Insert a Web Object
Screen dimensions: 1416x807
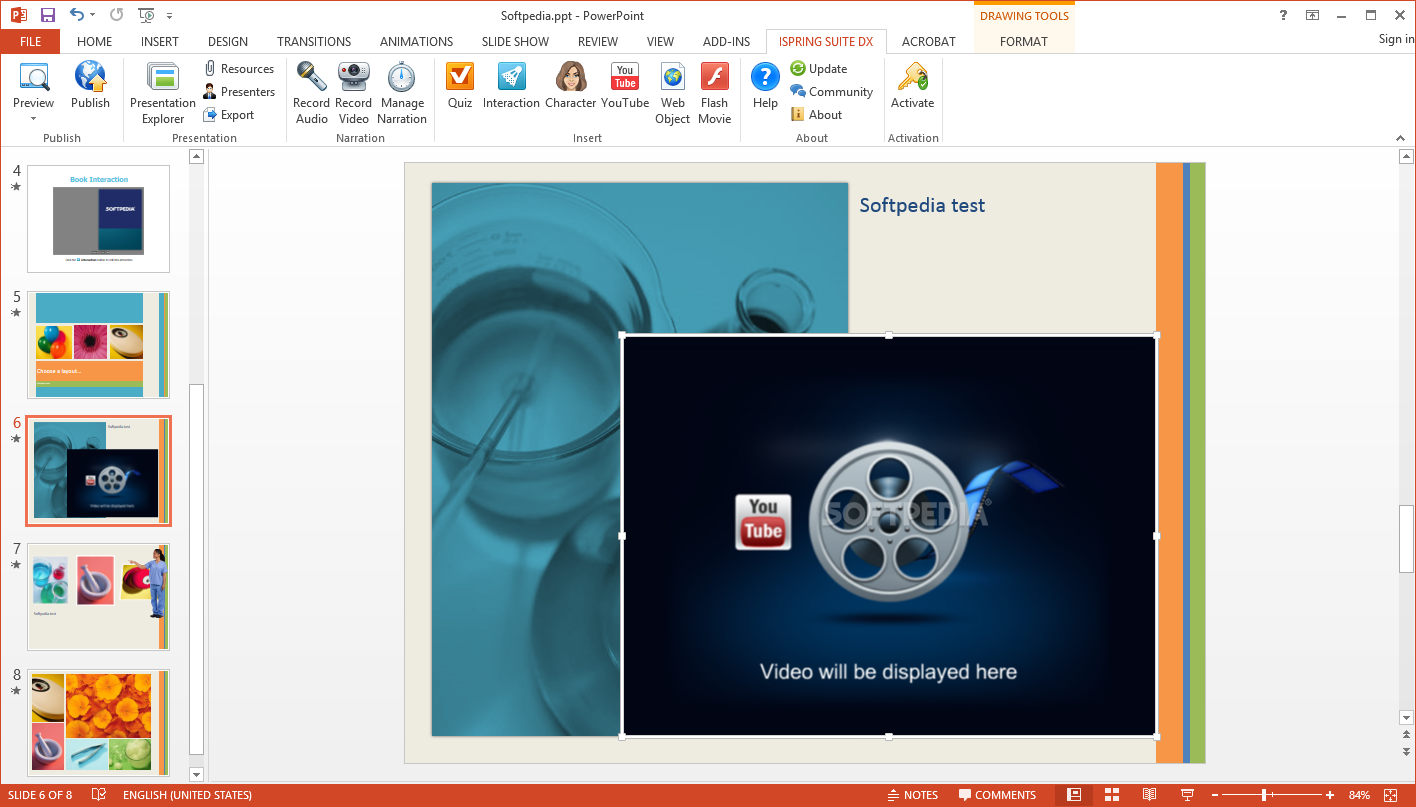pyautogui.click(x=673, y=93)
